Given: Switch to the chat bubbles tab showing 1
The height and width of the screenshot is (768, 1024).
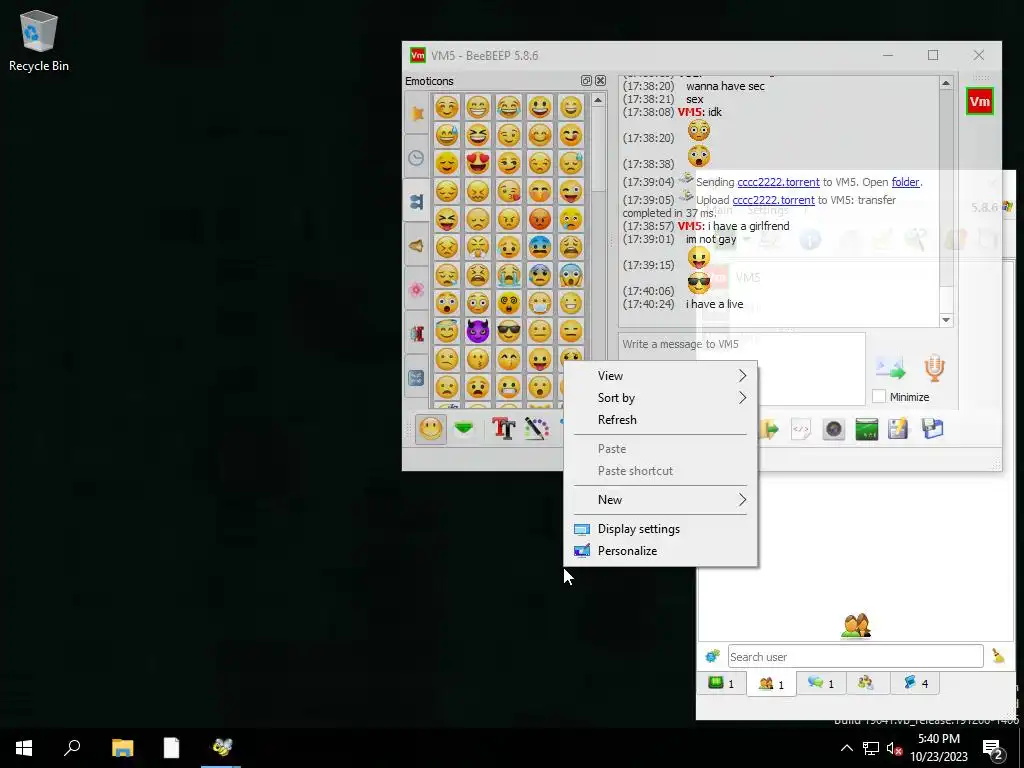Looking at the screenshot, I should [821, 683].
